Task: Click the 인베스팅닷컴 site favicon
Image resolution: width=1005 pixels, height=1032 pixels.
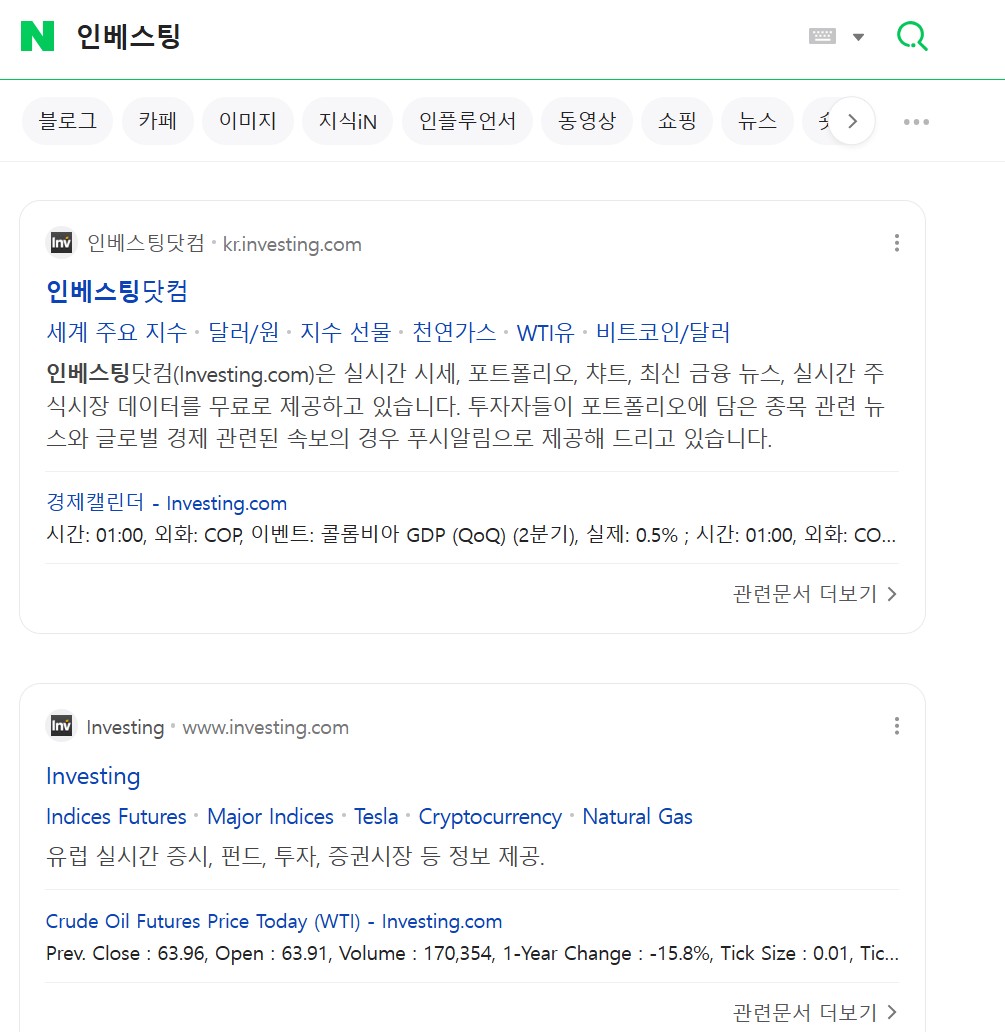Action: [x=62, y=243]
